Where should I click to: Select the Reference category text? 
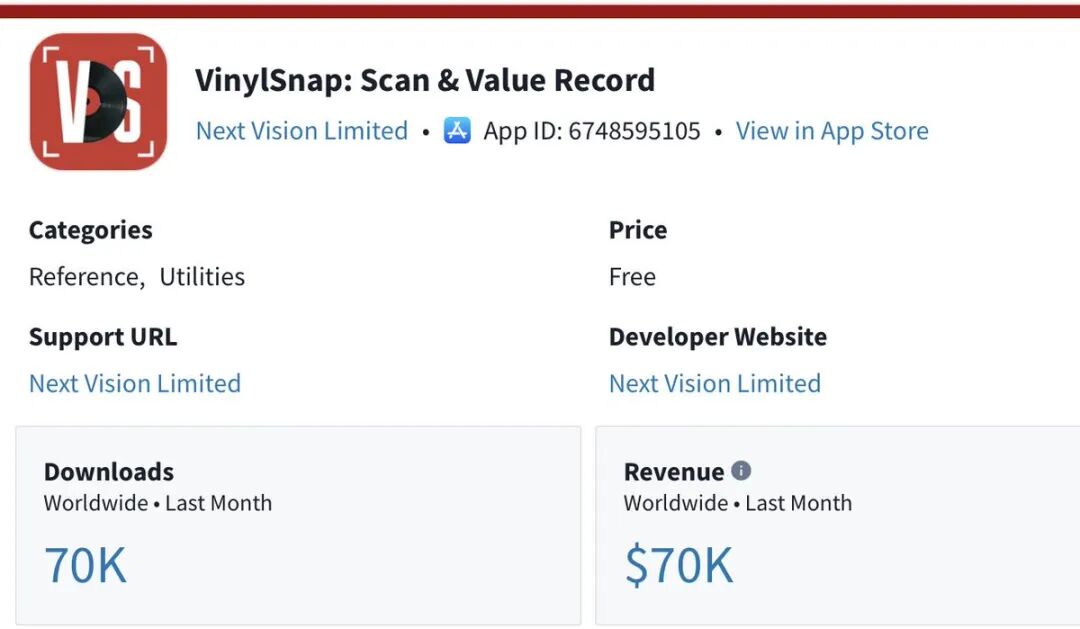tap(84, 277)
